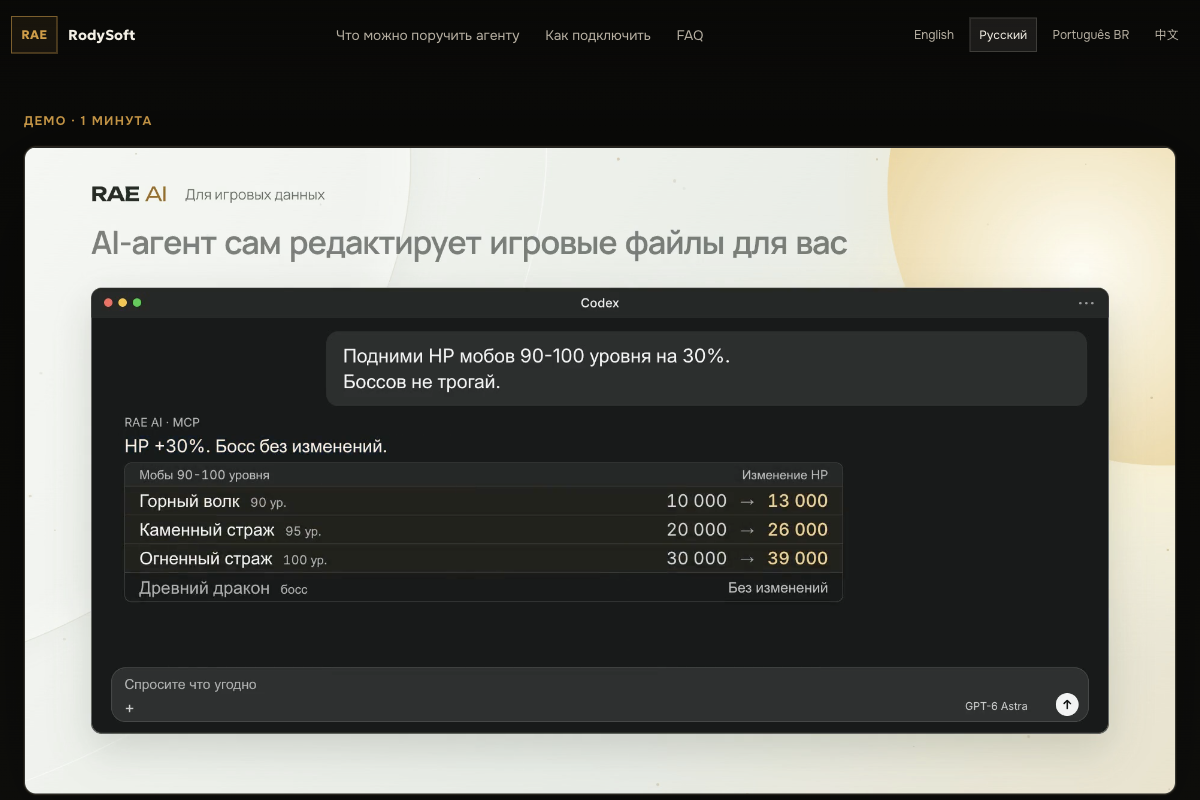Select Русский language option
Screen dimensions: 1200x800
(x=1003, y=35)
